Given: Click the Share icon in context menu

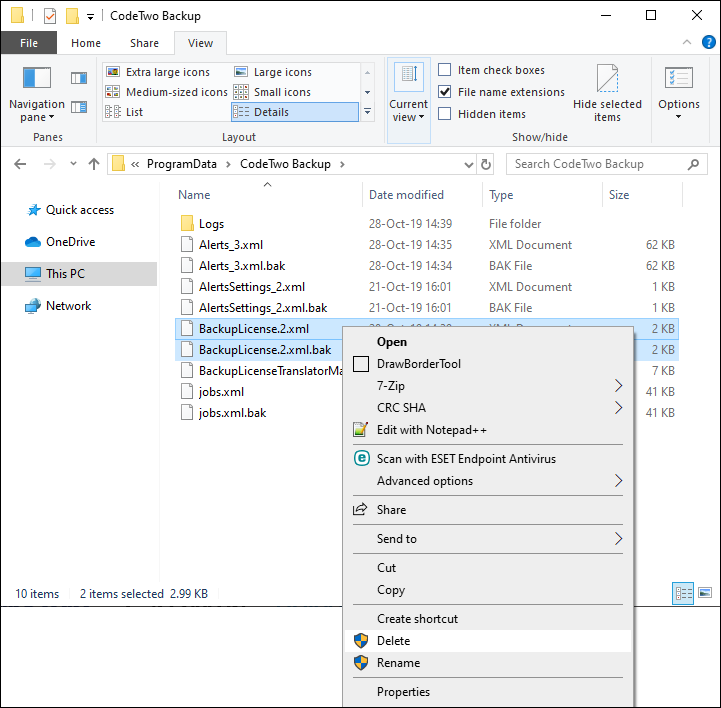Looking at the screenshot, I should [x=360, y=509].
